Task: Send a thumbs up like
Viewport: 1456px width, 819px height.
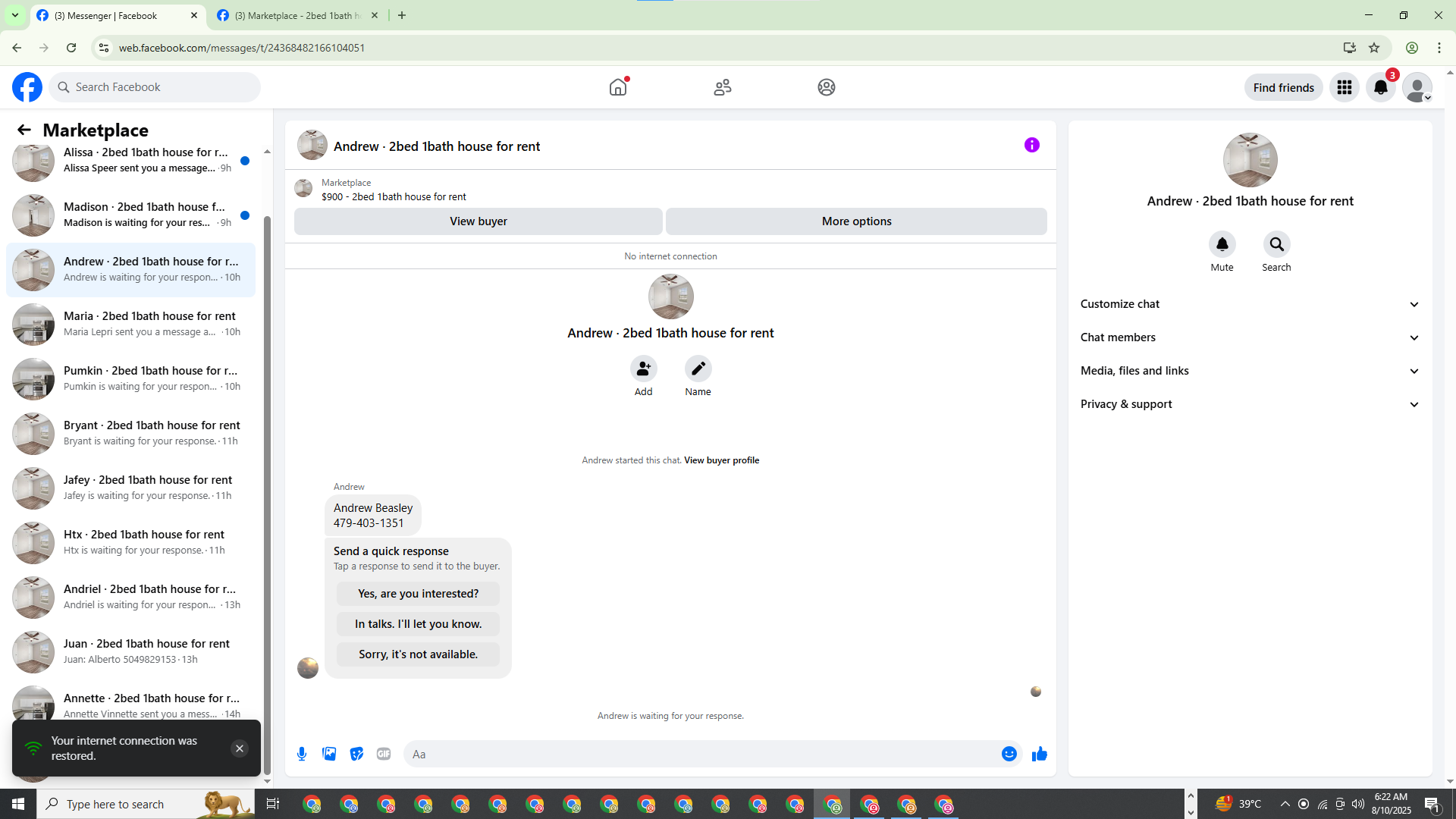Action: (x=1040, y=754)
